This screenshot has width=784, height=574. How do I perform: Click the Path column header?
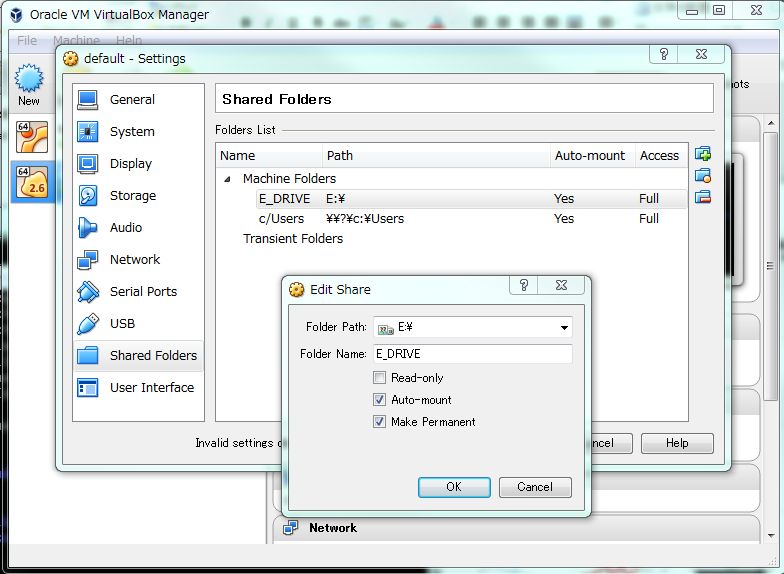pyautogui.click(x=436, y=156)
